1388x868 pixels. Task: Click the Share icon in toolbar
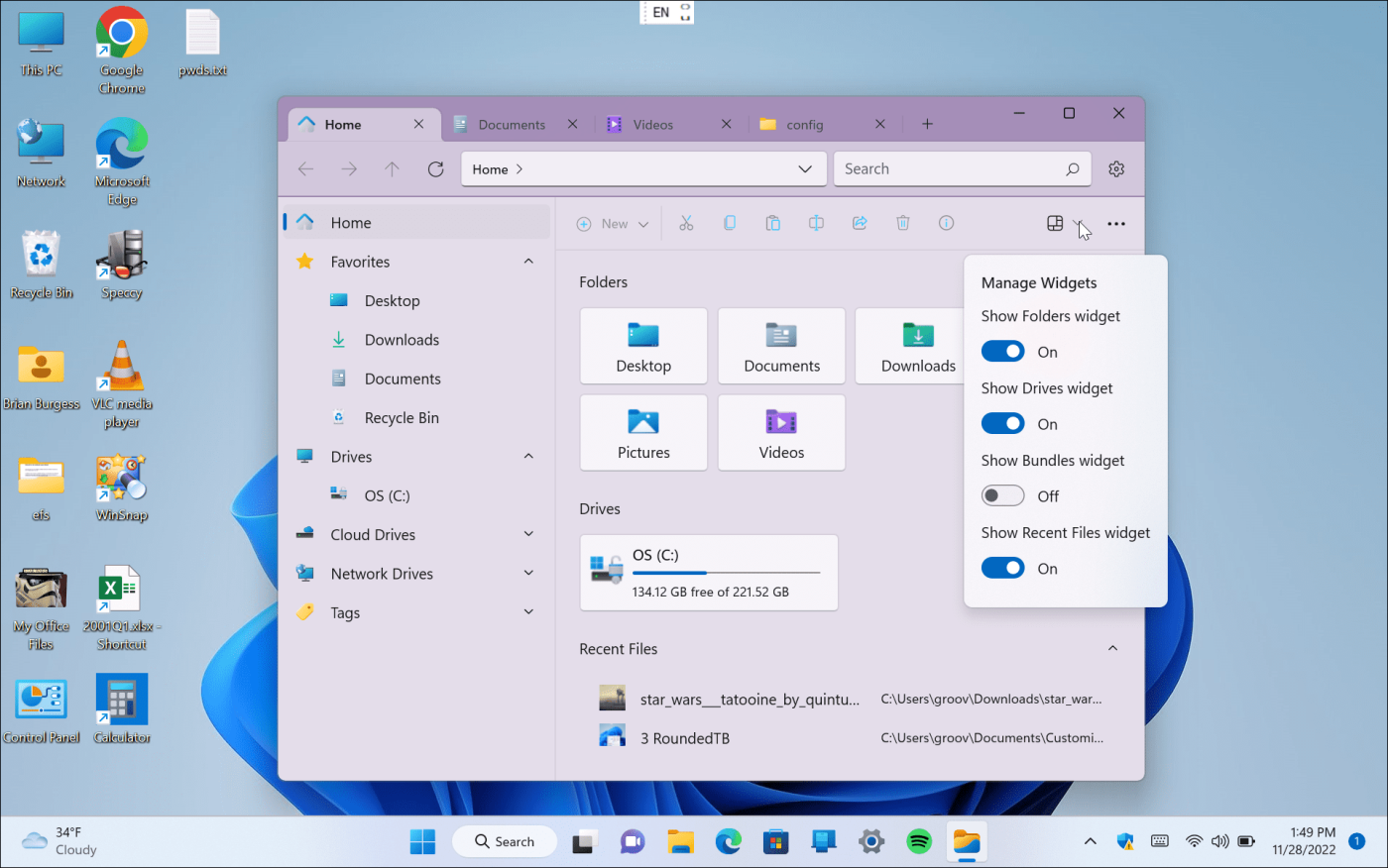860,224
